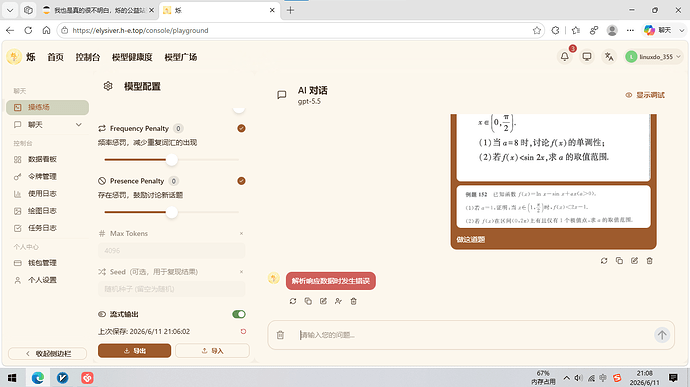Disable the Frequency Penalty checkmark
This screenshot has width=690, height=387.
[241, 129]
